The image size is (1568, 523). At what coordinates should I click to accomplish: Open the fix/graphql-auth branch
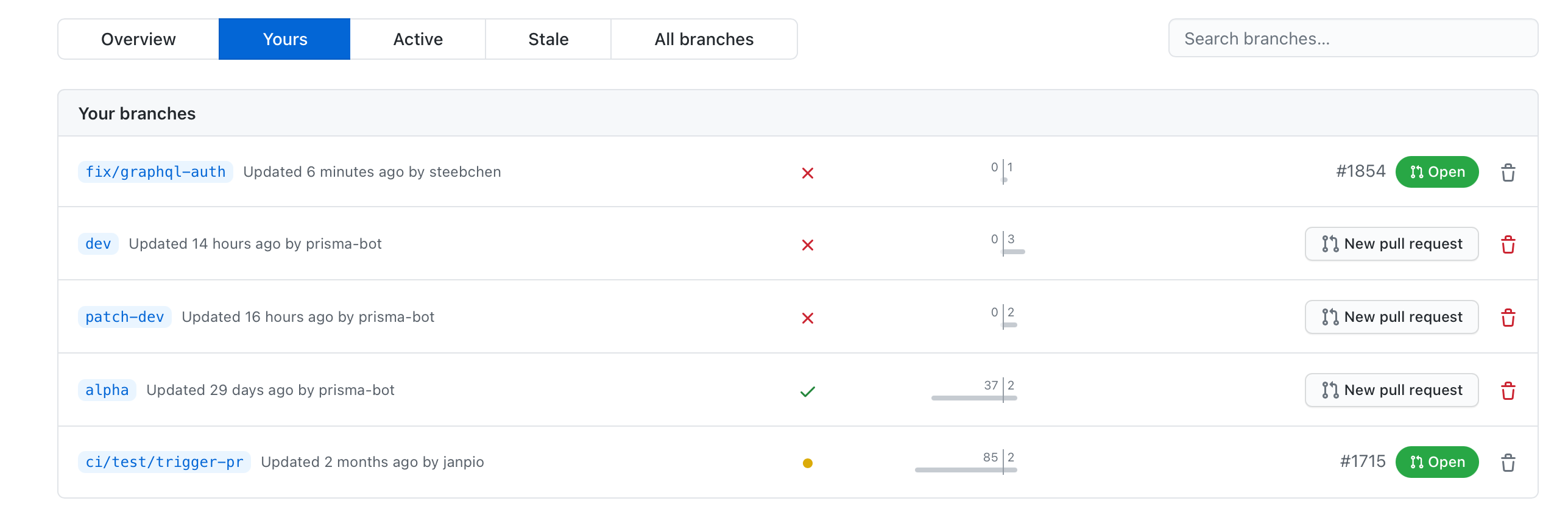tap(155, 171)
